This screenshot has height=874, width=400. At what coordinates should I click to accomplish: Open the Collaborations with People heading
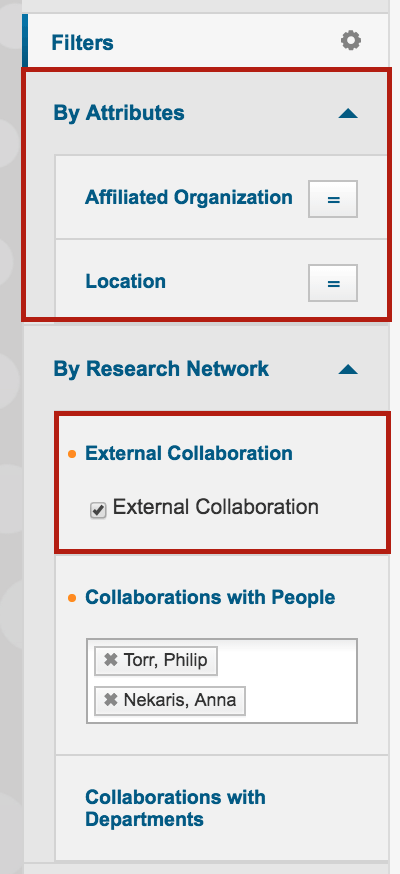pos(210,598)
